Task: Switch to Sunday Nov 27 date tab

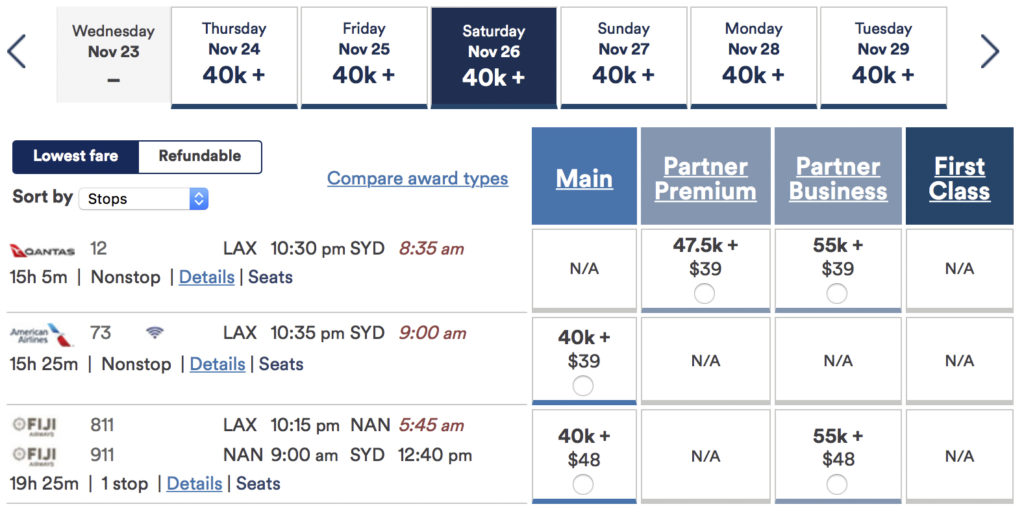Action: pos(623,56)
